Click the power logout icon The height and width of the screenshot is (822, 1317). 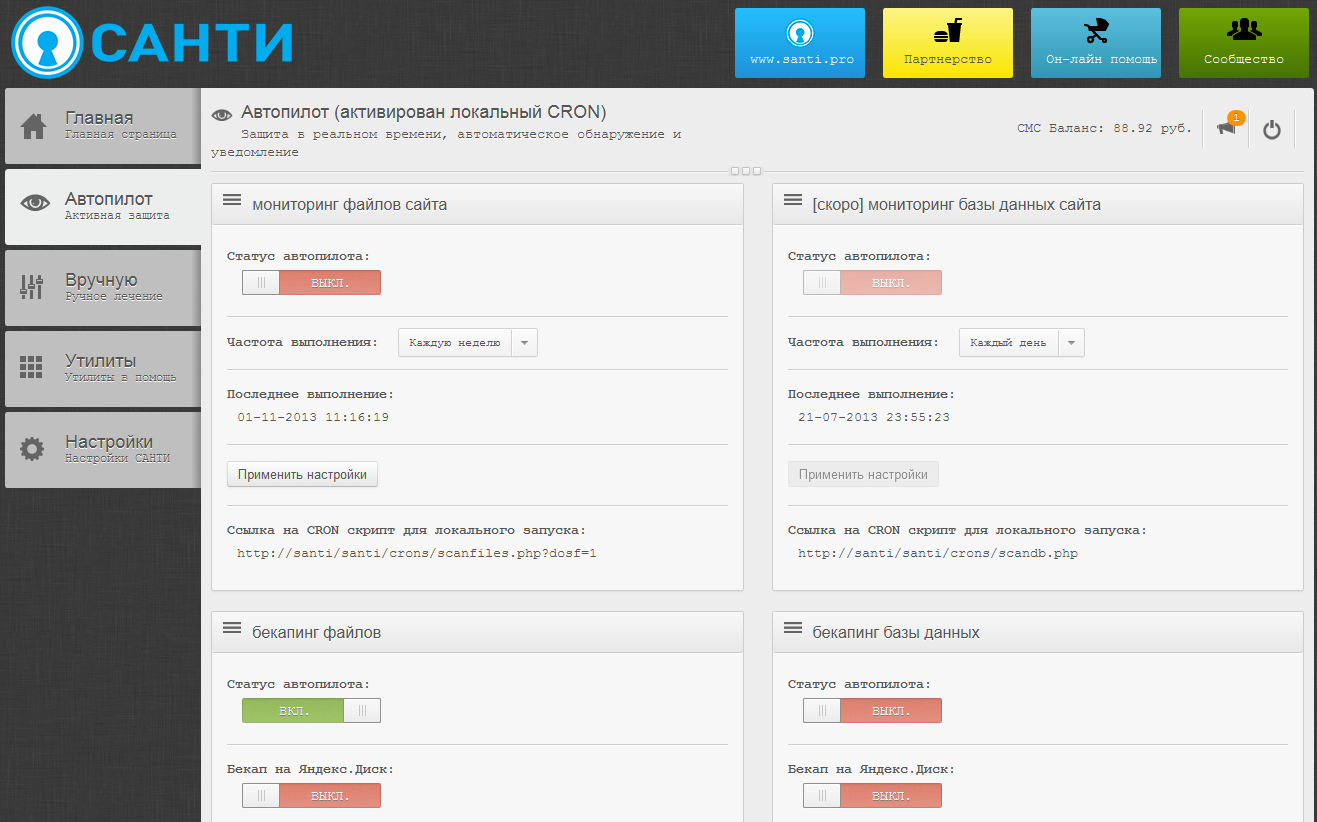pos(1272,129)
